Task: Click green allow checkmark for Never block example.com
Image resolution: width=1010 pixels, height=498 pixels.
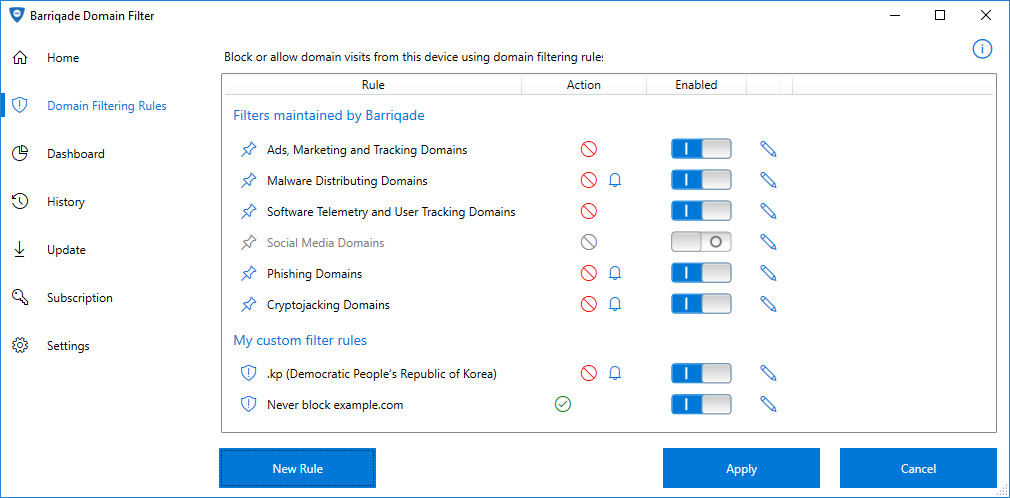Action: pyautogui.click(x=563, y=404)
